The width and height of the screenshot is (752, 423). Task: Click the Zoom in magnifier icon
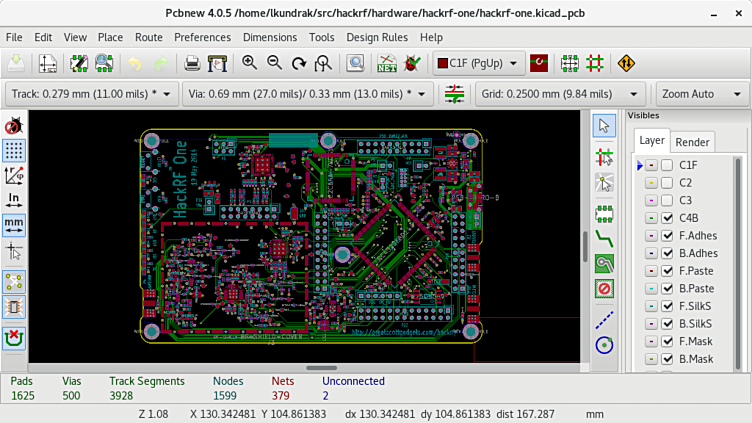[249, 63]
